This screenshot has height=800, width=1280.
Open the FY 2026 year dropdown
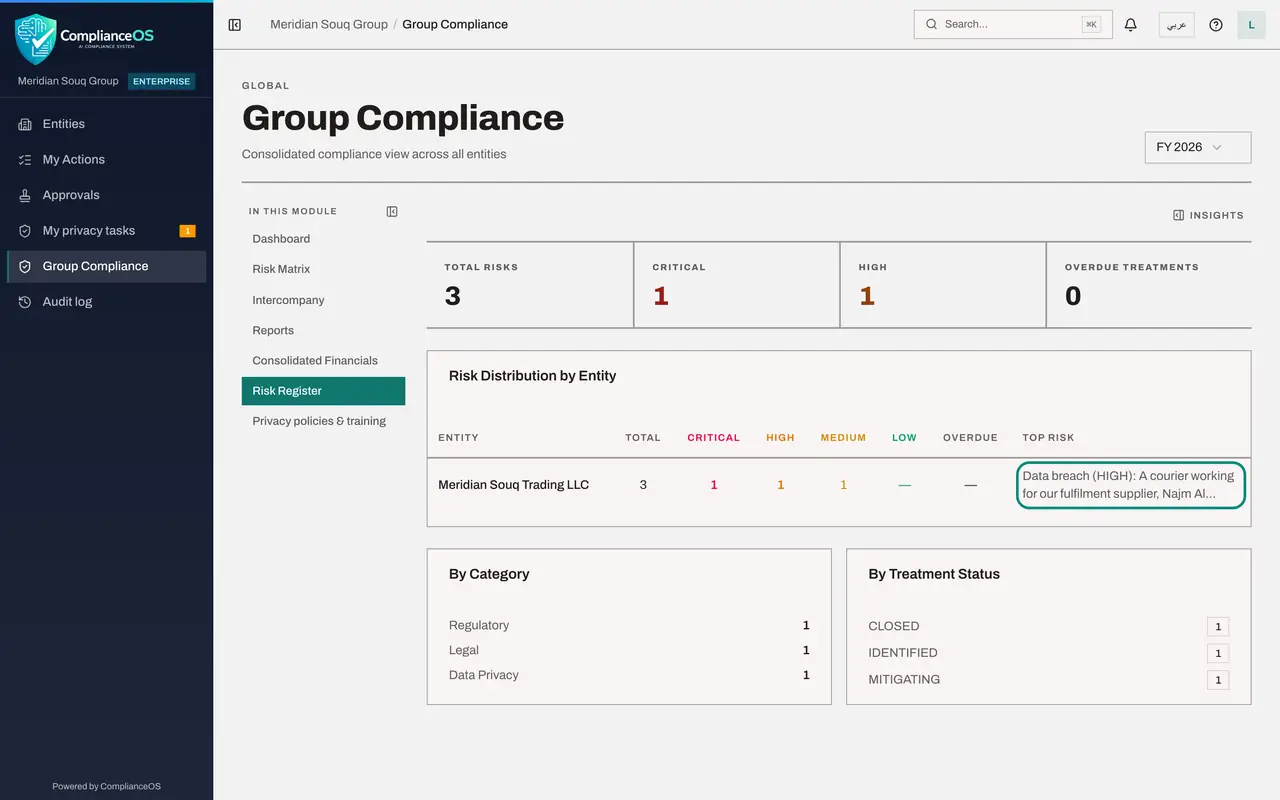click(x=1198, y=147)
